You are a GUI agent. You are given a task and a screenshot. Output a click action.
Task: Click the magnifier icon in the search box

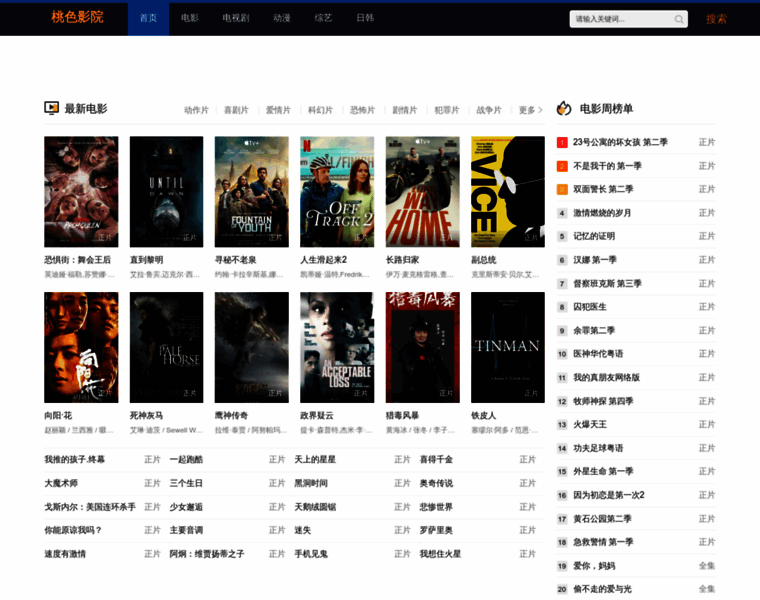(679, 19)
